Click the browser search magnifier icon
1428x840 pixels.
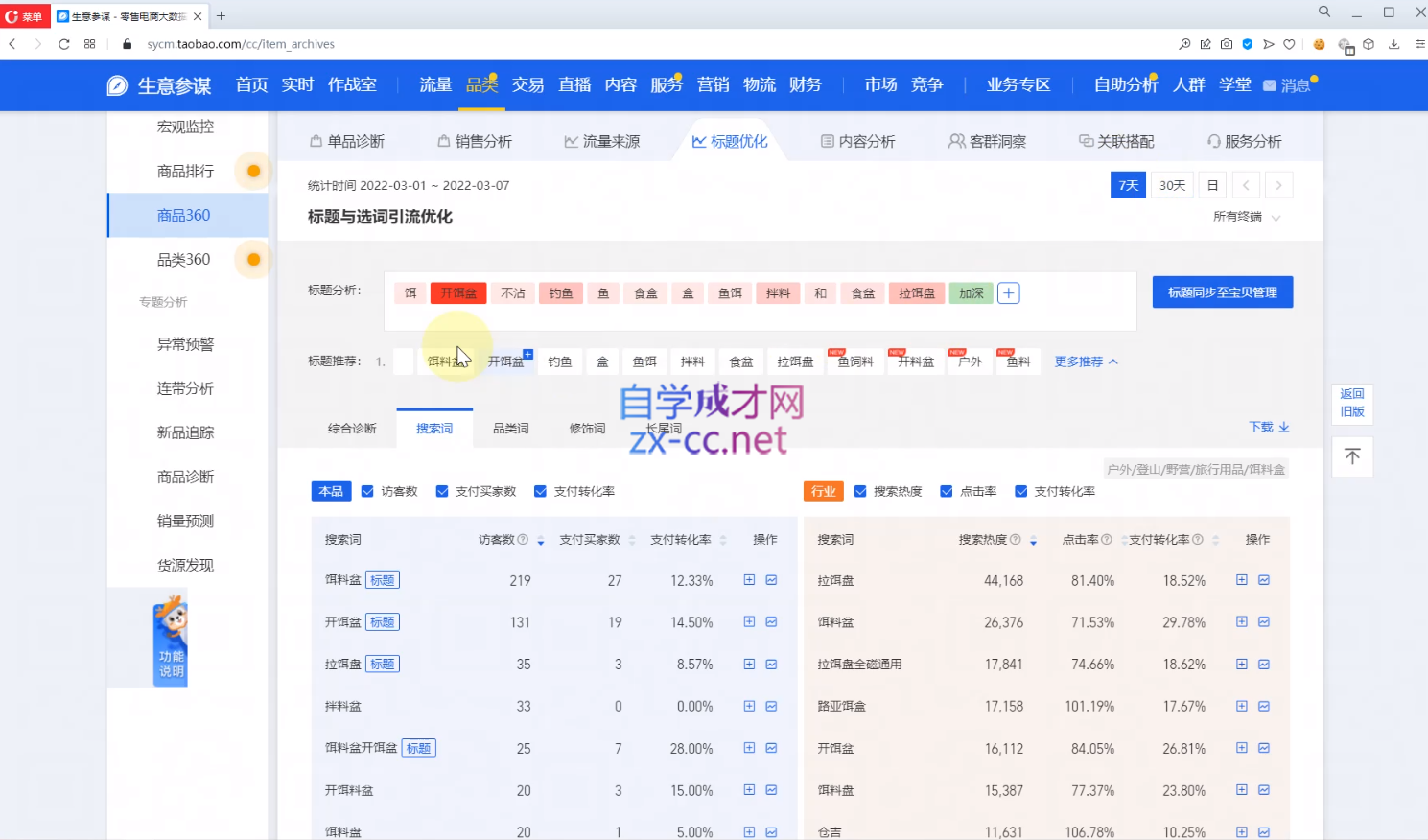(x=1324, y=12)
